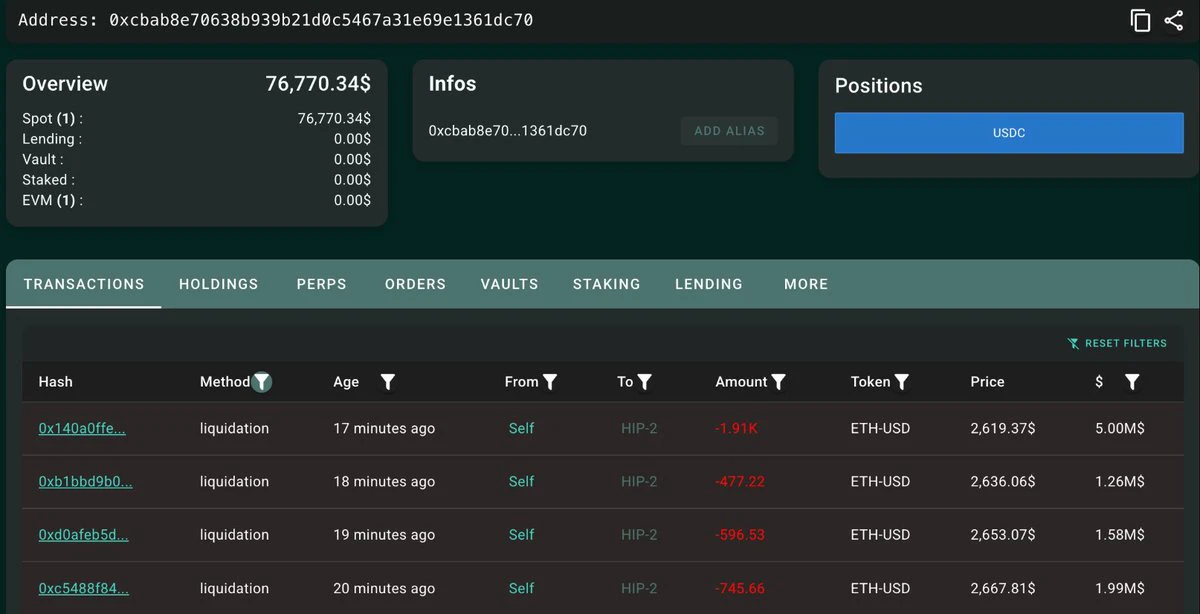Switch to the Transactions tab

[x=84, y=284]
